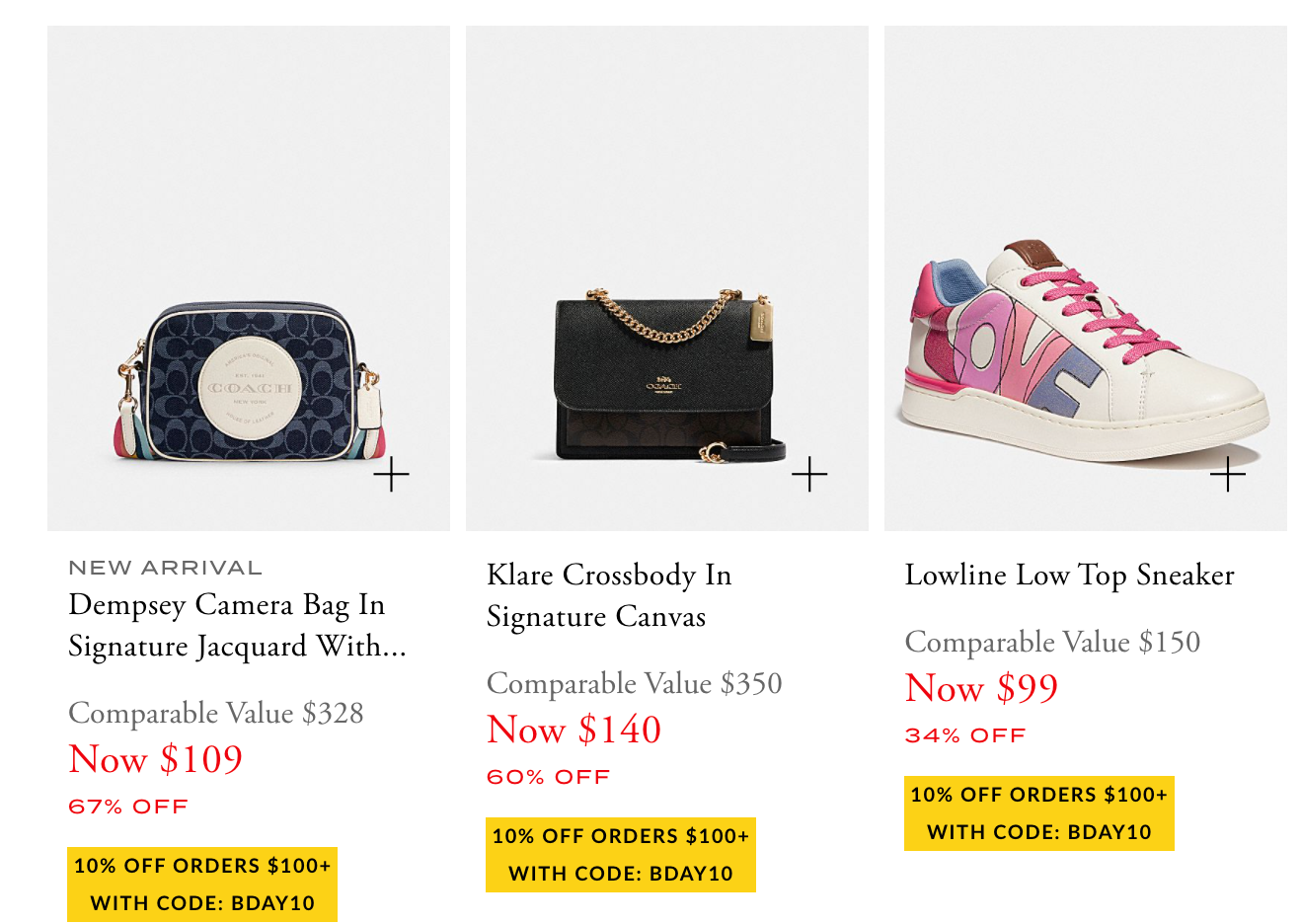The width and height of the screenshot is (1301, 924).
Task: Open the Lowline Low Top Sneaker link
Action: tap(1070, 575)
